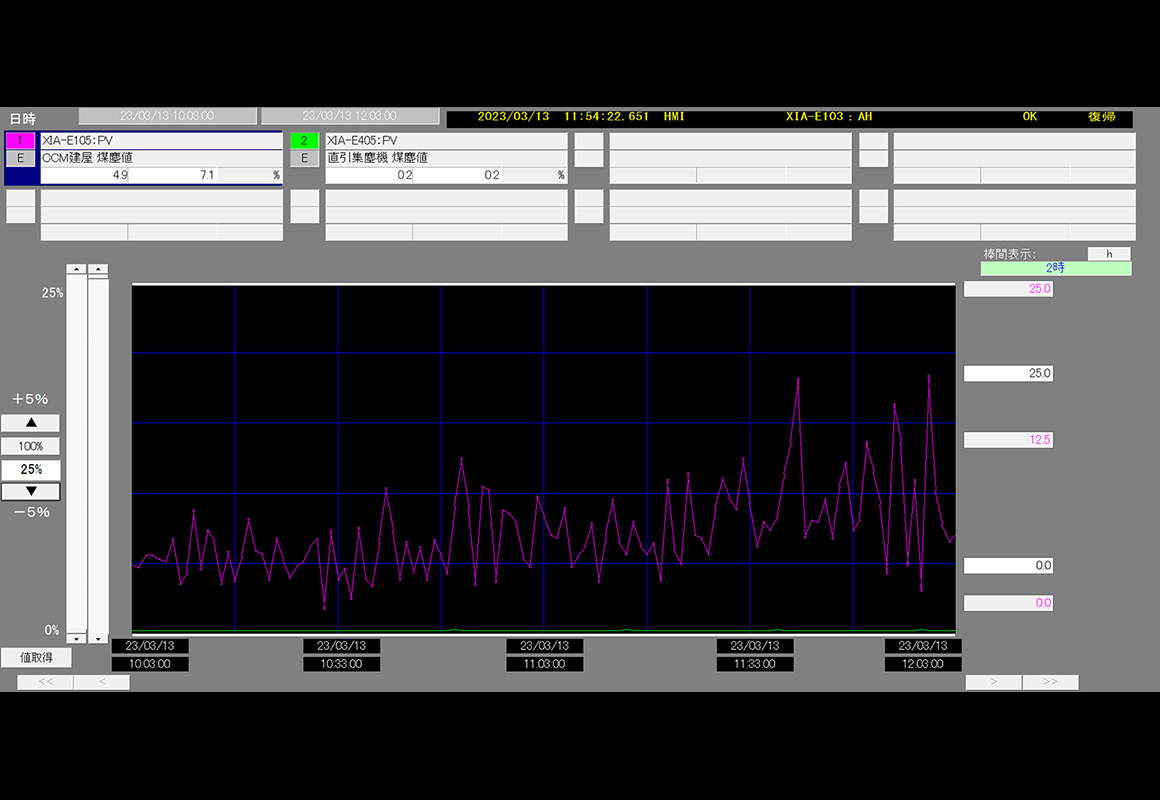This screenshot has height=800, width=1160.
Task: Click the CCM建屋 煤塵値 description
Action: coord(161,158)
